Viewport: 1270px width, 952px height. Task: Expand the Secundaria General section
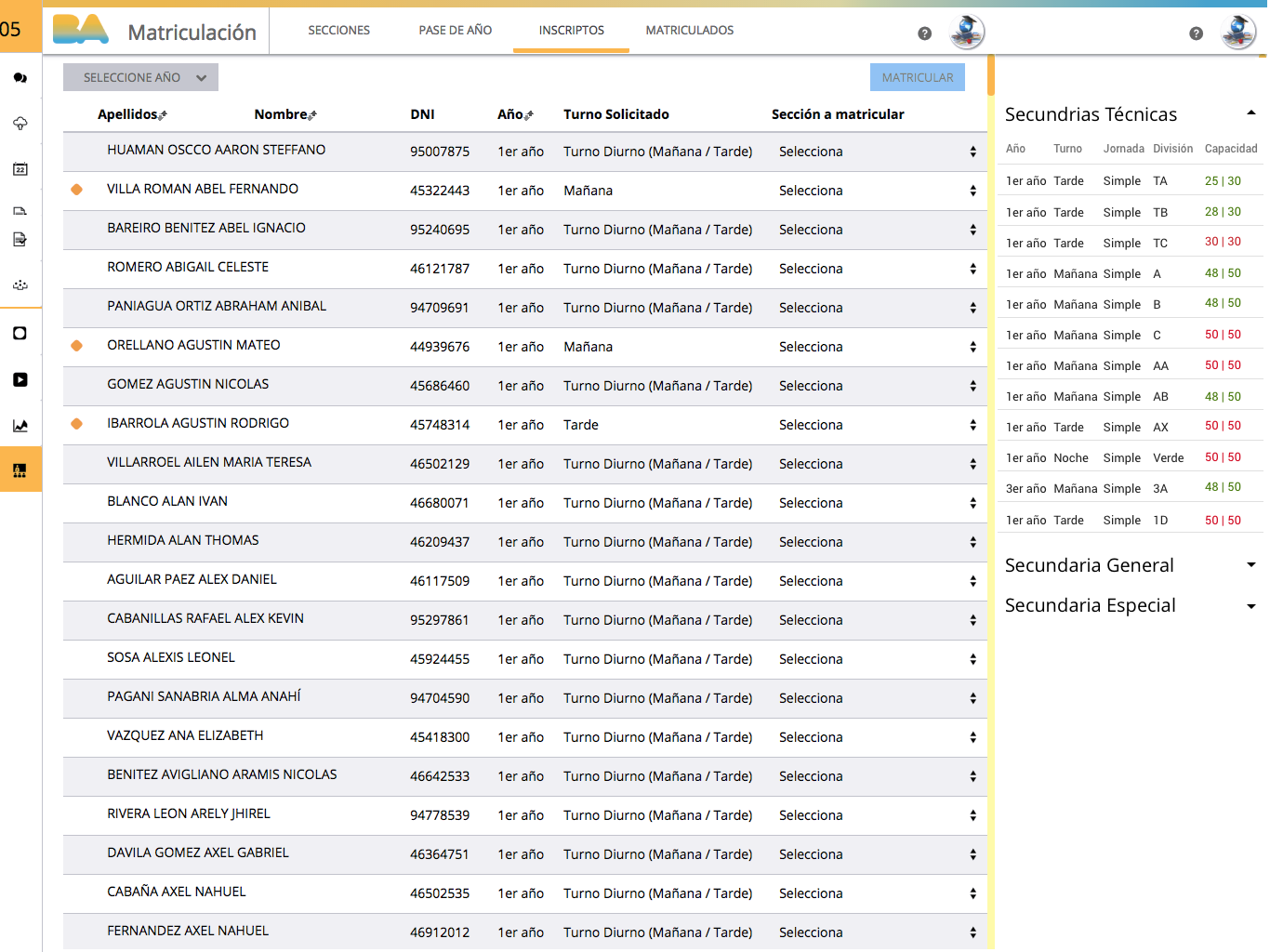[1250, 565]
